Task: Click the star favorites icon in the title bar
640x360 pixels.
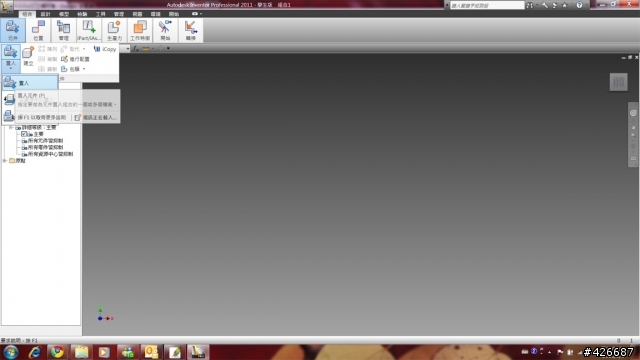Action: coord(565,5)
